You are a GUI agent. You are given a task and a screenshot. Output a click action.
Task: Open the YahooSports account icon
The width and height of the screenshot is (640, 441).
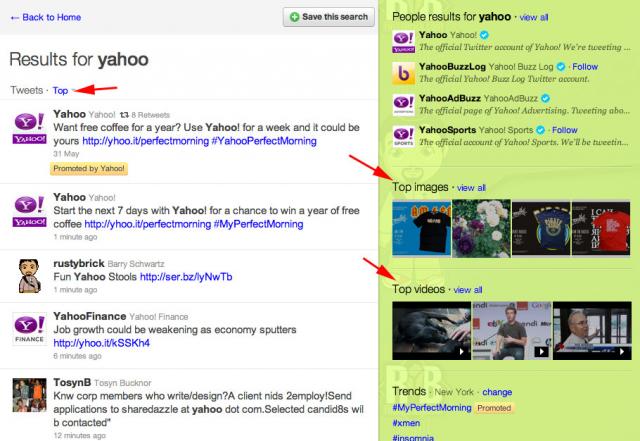coord(402,136)
